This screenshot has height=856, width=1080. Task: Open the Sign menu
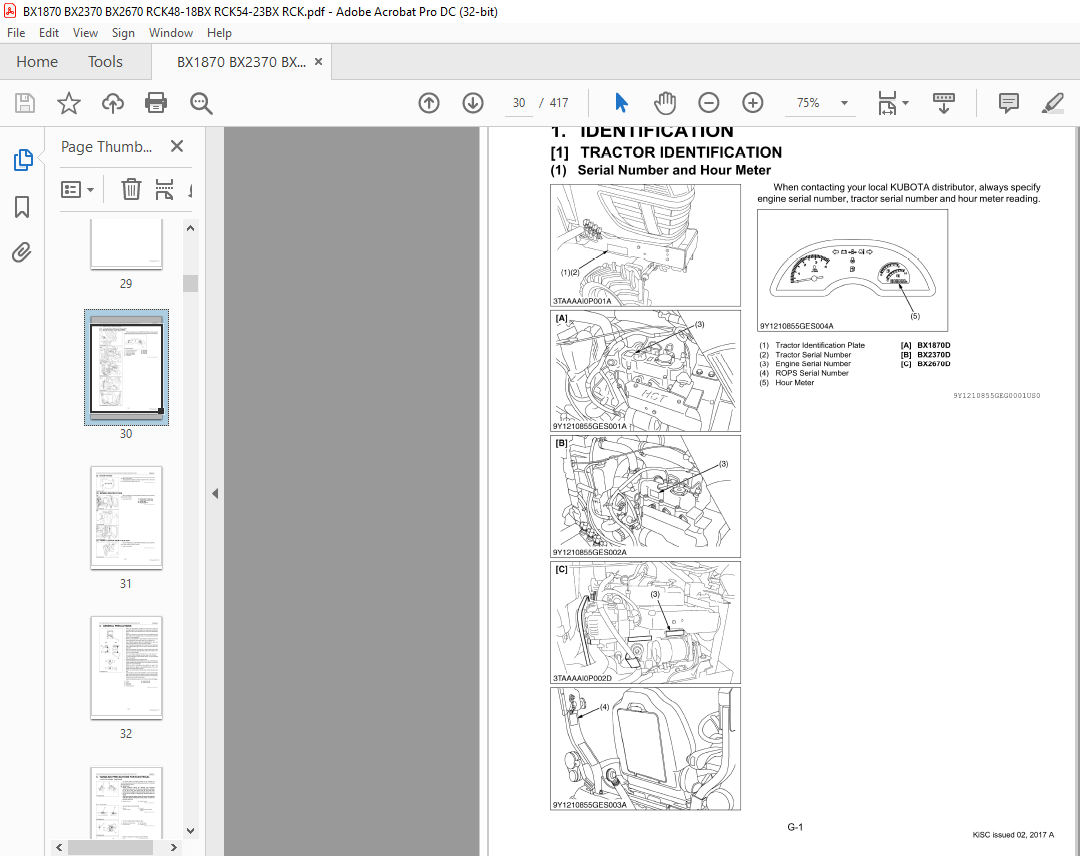(123, 33)
